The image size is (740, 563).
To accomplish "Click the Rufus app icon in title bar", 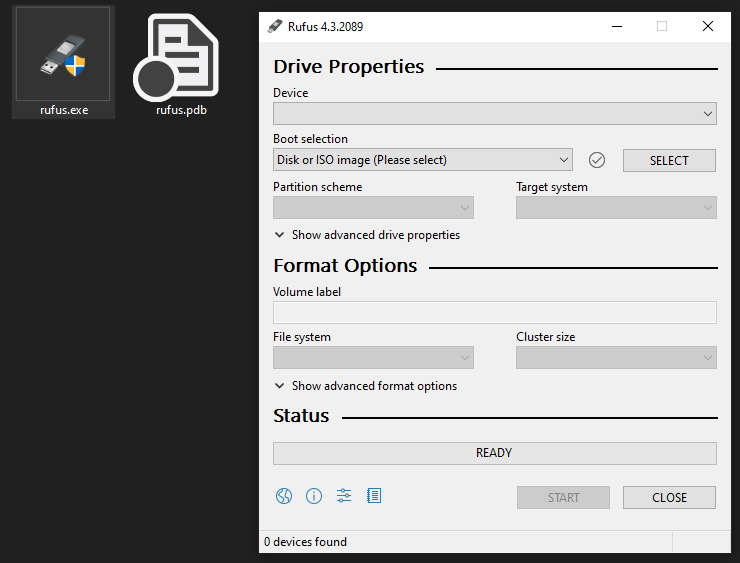I will click(275, 27).
